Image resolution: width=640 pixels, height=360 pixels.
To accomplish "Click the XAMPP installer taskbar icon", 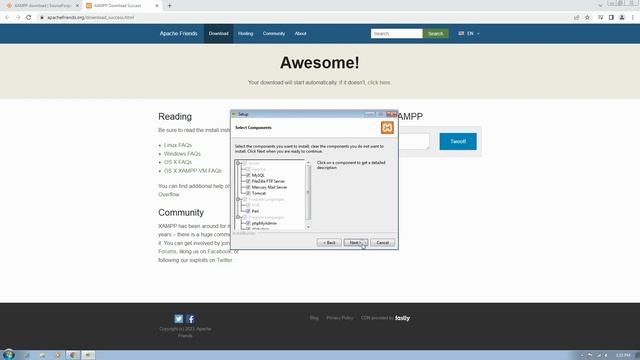I will [x=88, y=355].
